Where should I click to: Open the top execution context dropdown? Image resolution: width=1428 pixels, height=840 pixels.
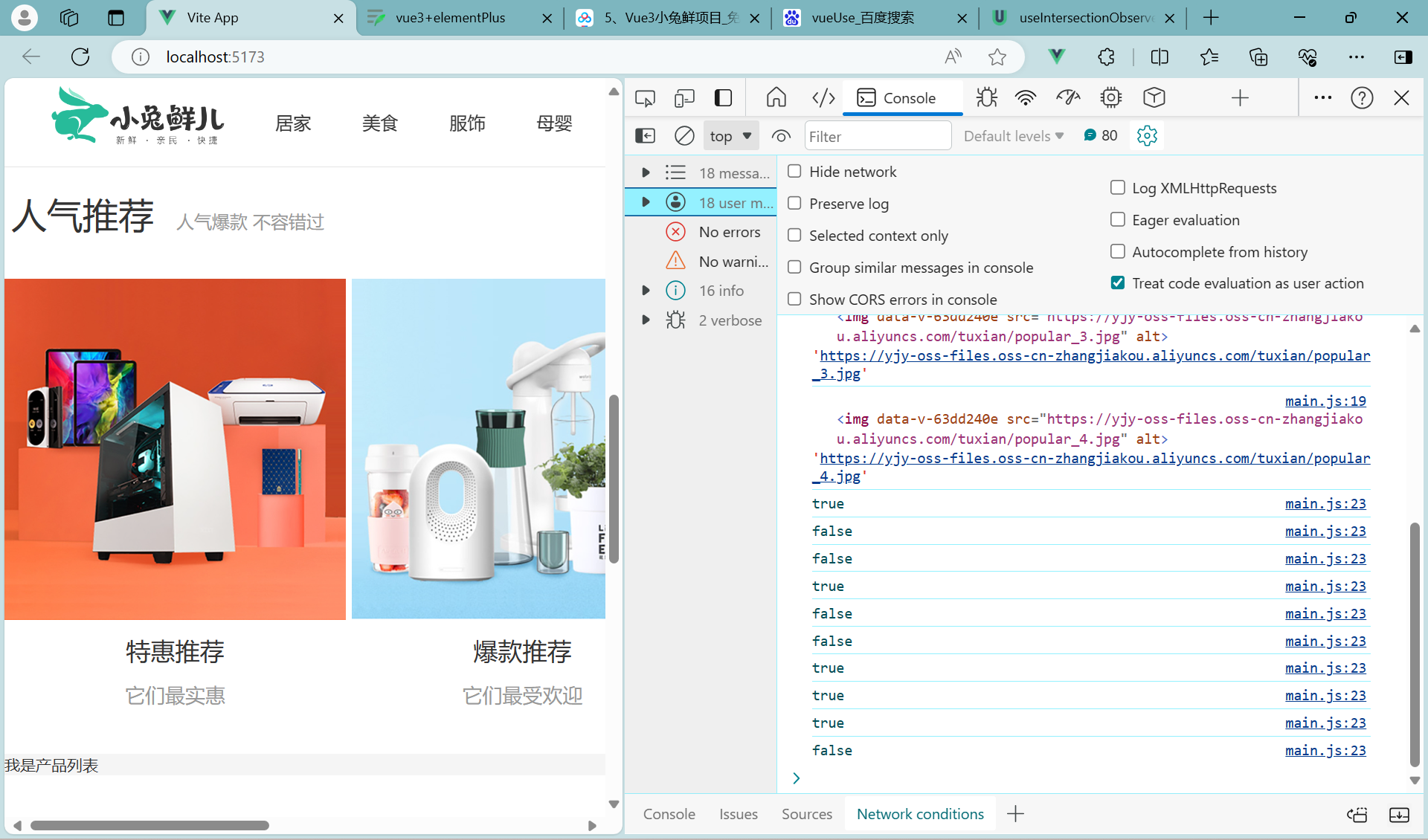click(x=730, y=135)
